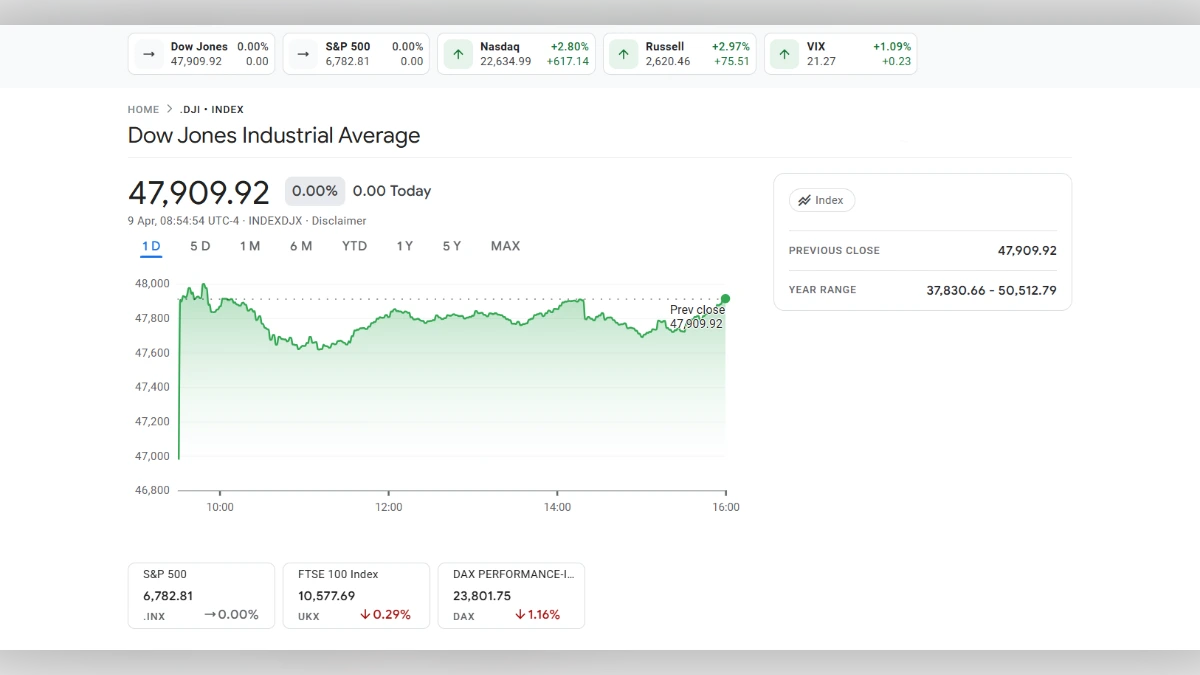The image size is (1200, 675).
Task: Toggle comparison with the S&P 500 card
Action: [200, 595]
